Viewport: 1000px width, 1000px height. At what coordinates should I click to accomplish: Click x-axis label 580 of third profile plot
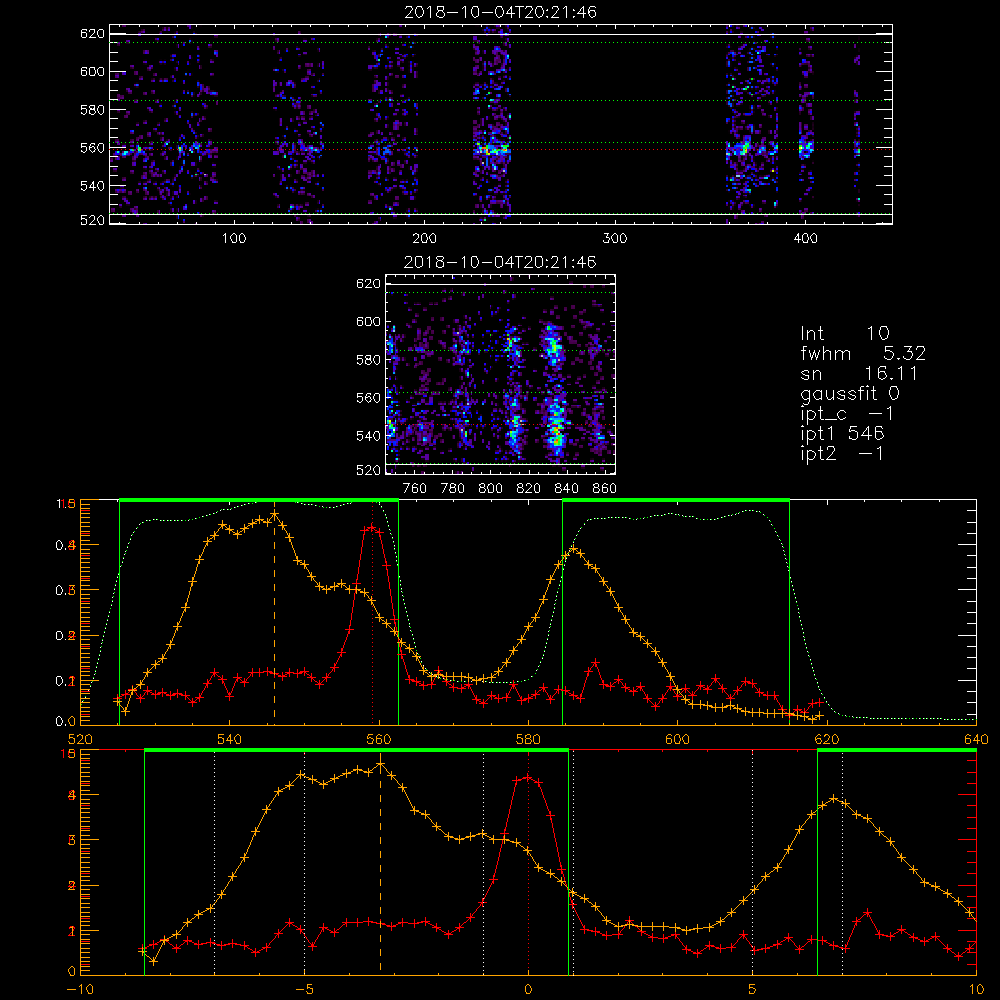(x=529, y=740)
